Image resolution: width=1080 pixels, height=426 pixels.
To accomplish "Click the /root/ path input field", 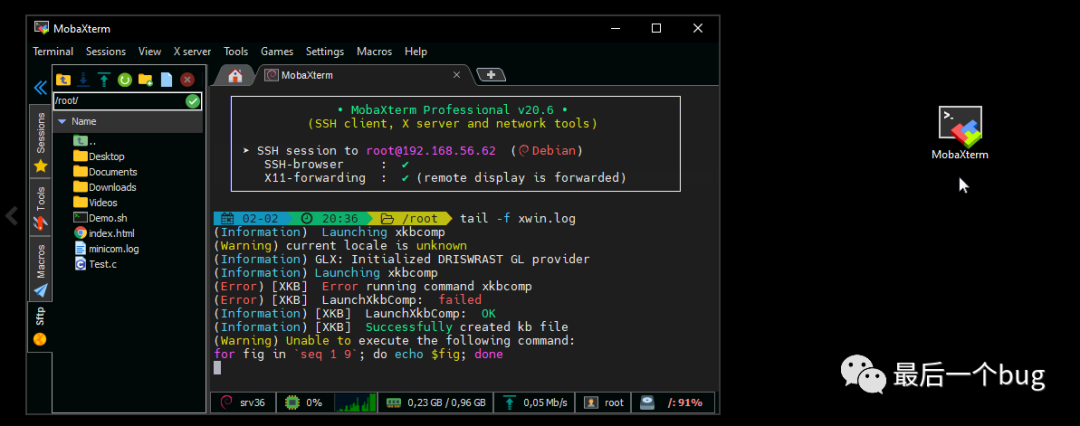I will (x=115, y=101).
